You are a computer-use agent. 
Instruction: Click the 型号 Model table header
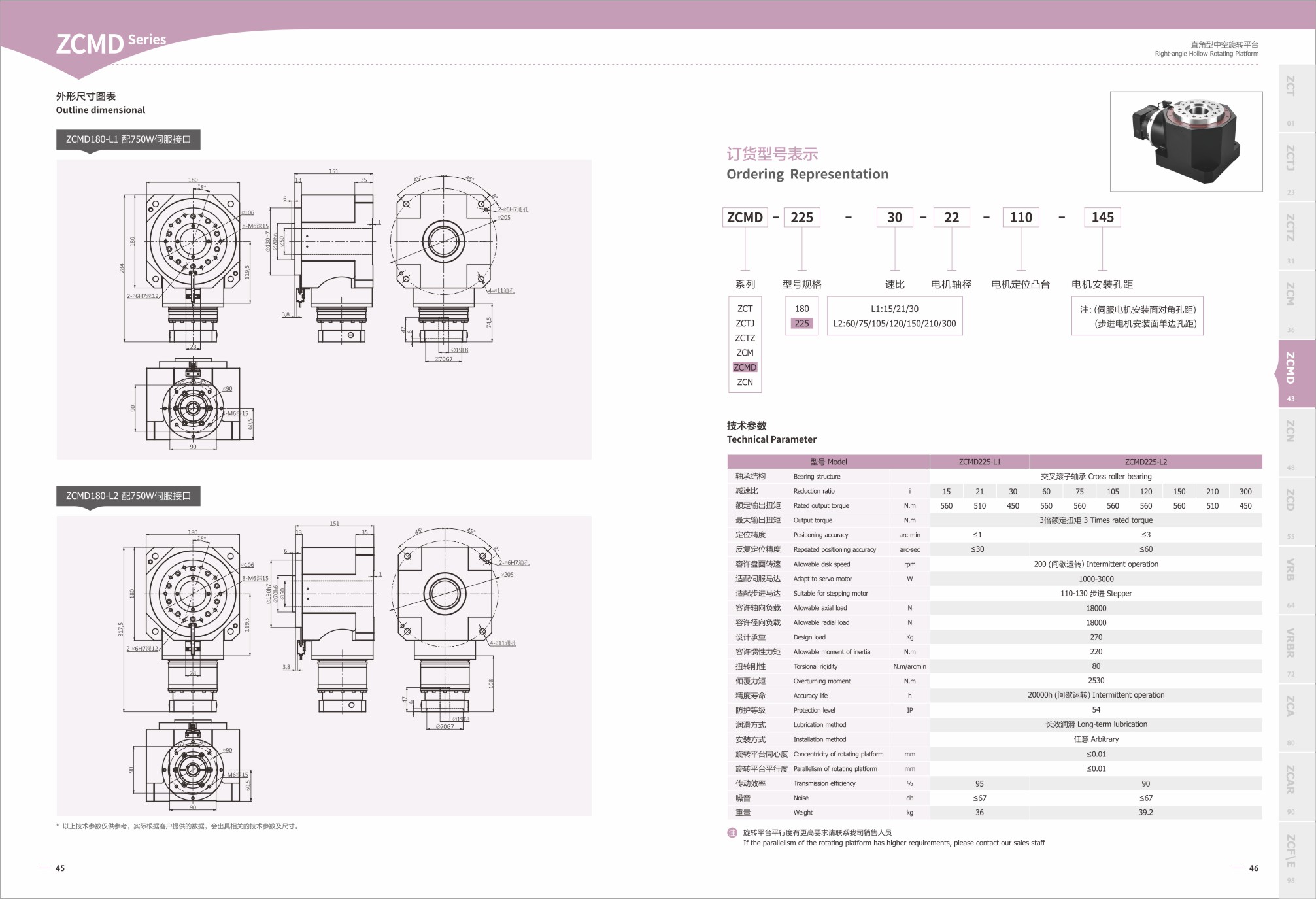click(x=828, y=462)
